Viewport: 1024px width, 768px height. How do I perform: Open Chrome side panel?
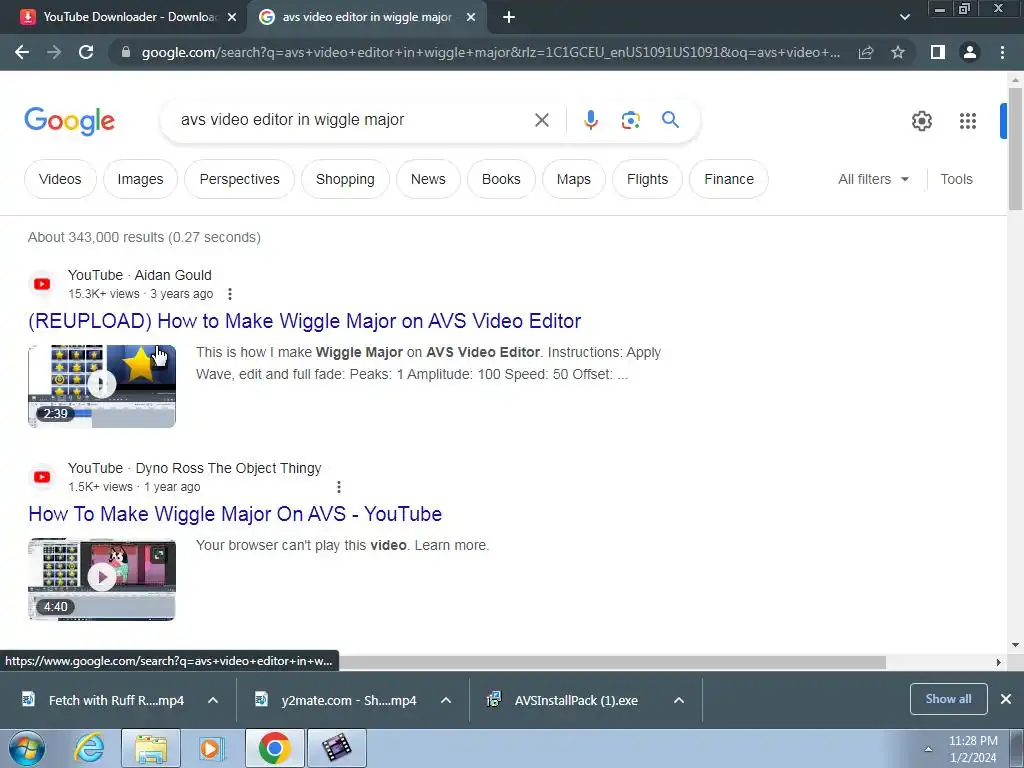(938, 52)
